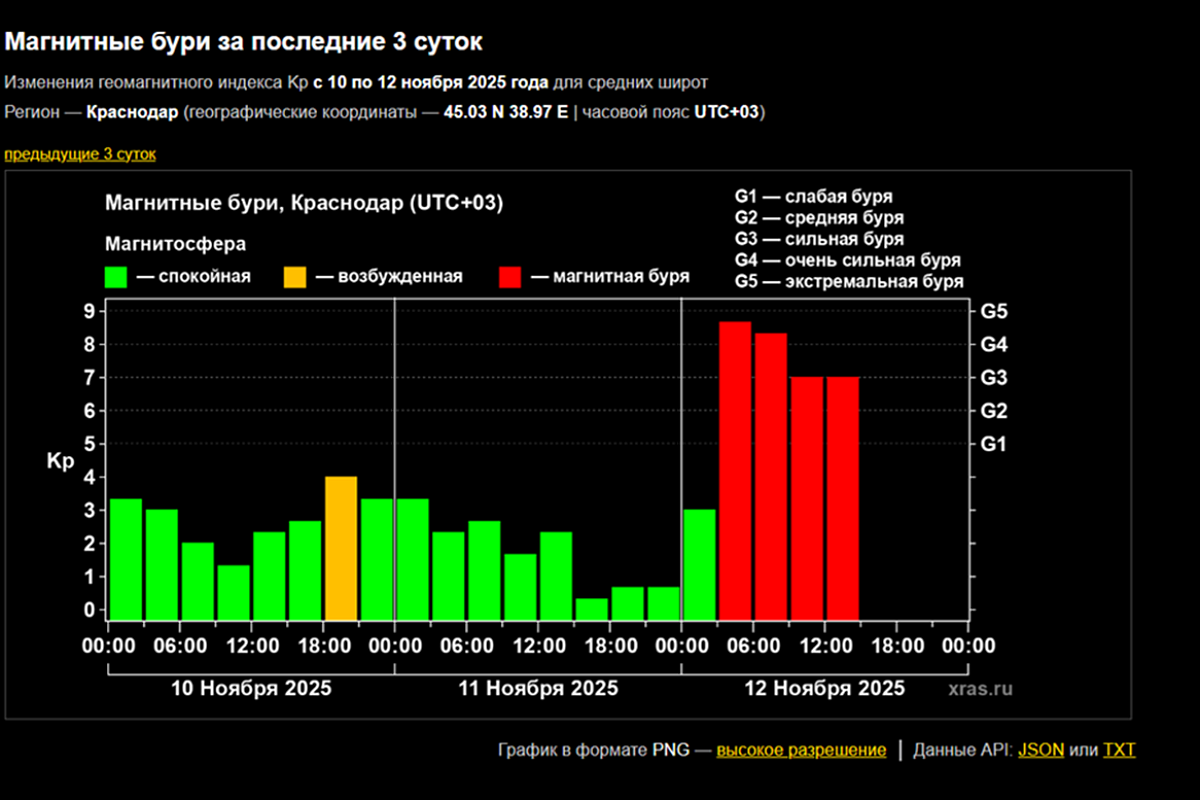Open the "высокое разрешение" PNG link
Screen dimensions: 1200x800
[800, 750]
